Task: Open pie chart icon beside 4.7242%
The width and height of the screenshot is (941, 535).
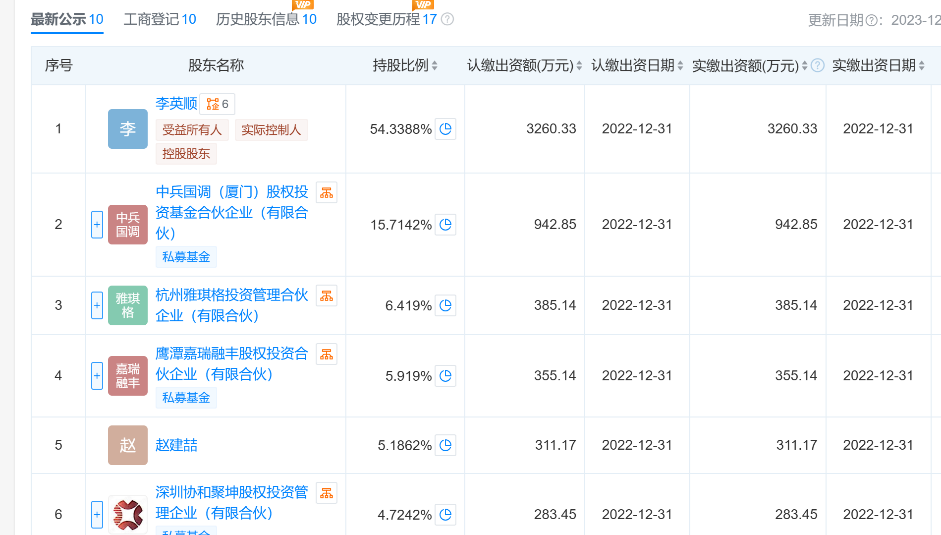Action: click(445, 515)
